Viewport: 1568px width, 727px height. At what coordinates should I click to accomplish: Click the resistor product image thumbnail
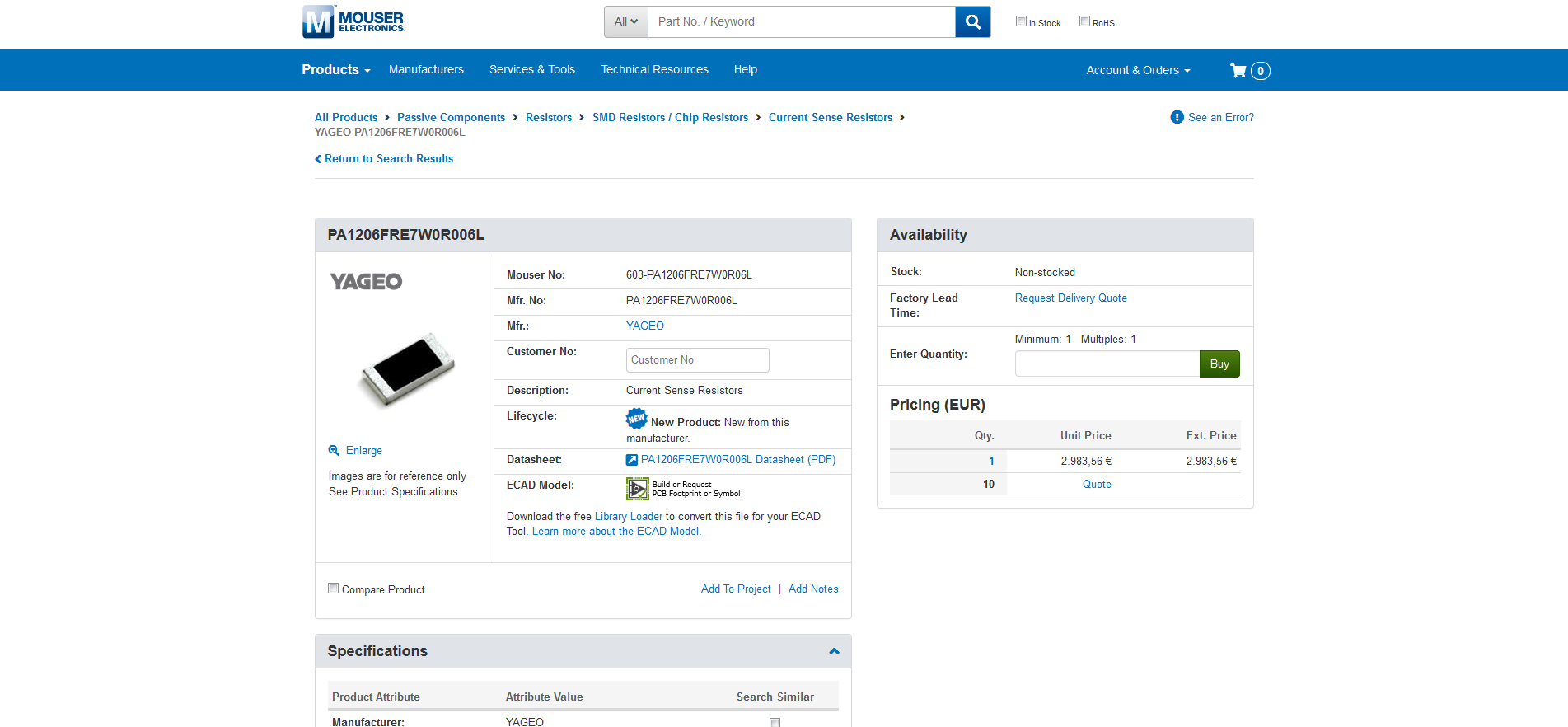coord(408,369)
